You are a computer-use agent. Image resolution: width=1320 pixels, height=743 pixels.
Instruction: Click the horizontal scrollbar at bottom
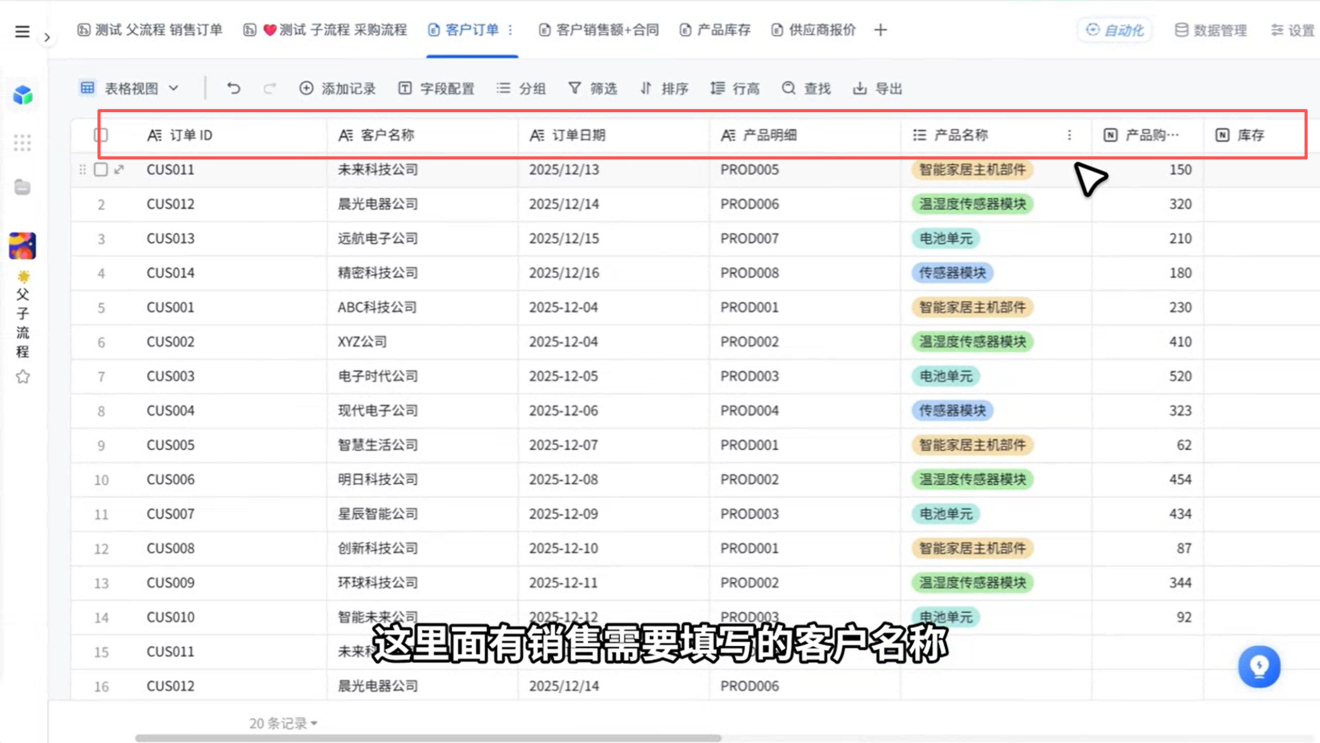(428, 738)
